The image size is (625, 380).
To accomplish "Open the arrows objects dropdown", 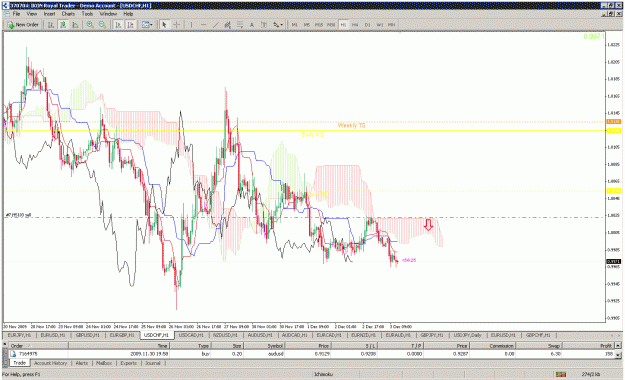I will click(278, 25).
